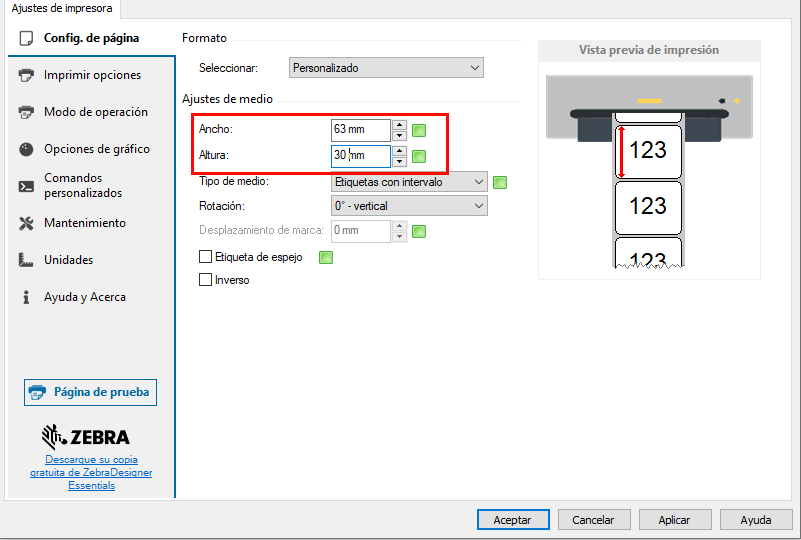Click the Mantenimiento tools icon

click(26, 223)
